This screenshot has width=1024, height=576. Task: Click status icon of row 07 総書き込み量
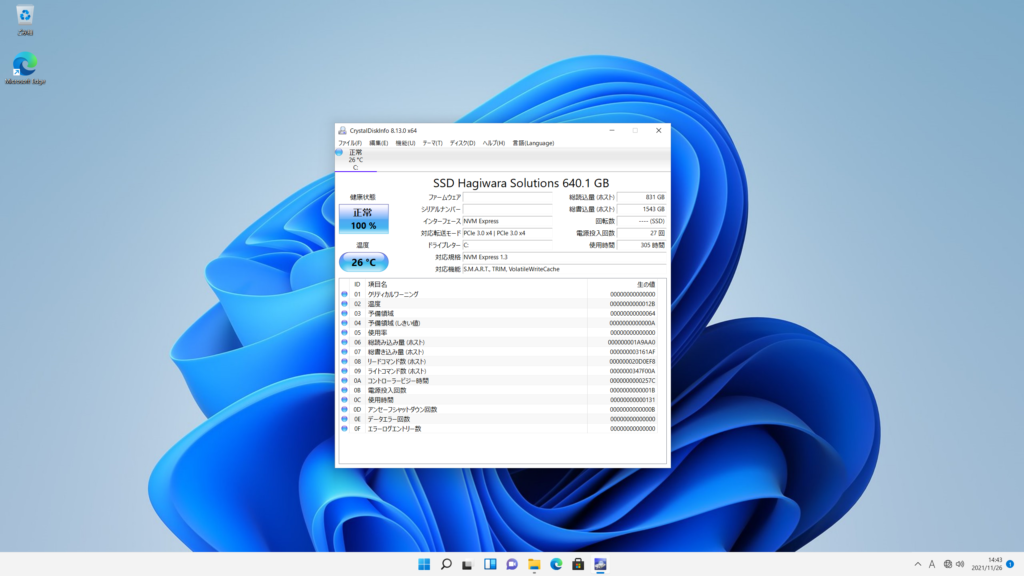tap(344, 352)
